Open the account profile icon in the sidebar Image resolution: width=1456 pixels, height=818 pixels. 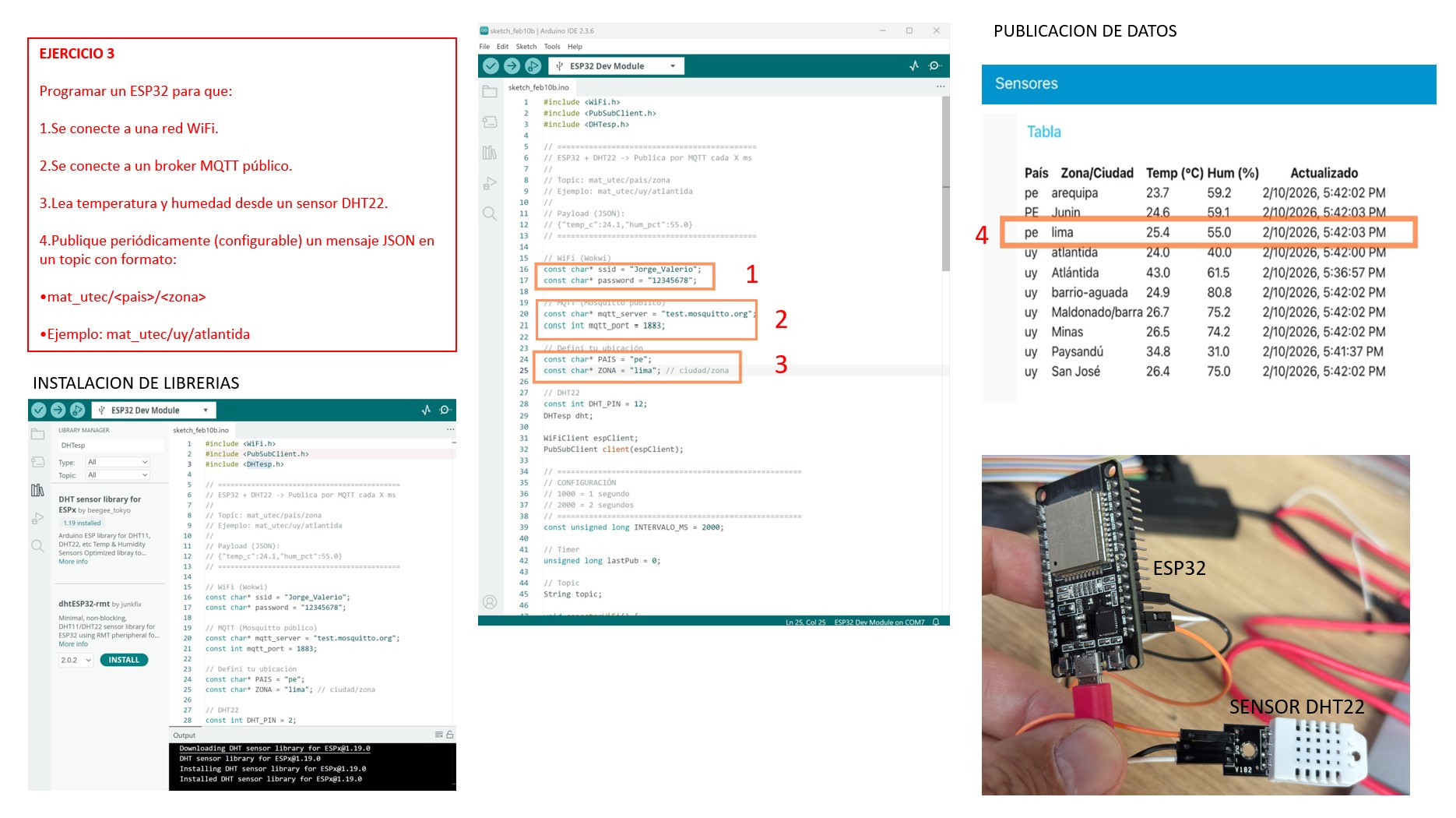click(490, 601)
